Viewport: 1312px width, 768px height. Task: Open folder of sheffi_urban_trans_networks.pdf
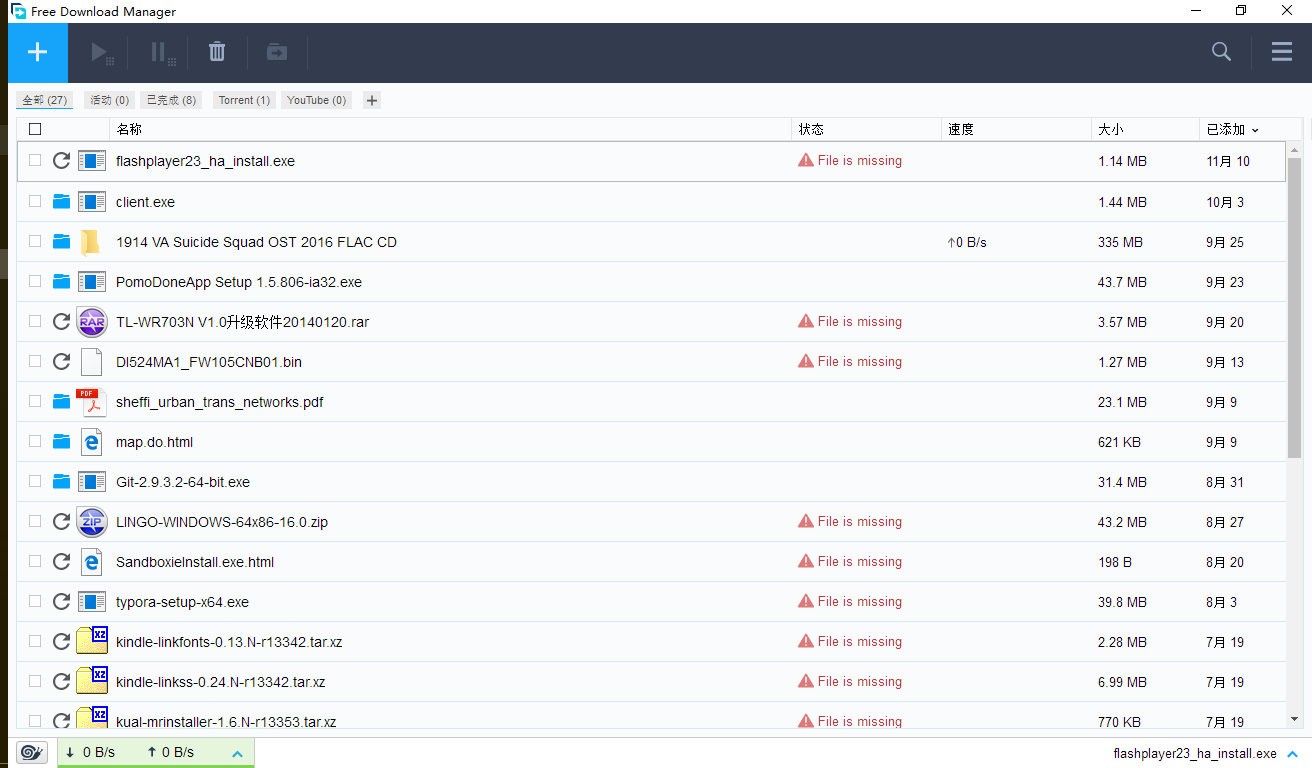(x=61, y=402)
